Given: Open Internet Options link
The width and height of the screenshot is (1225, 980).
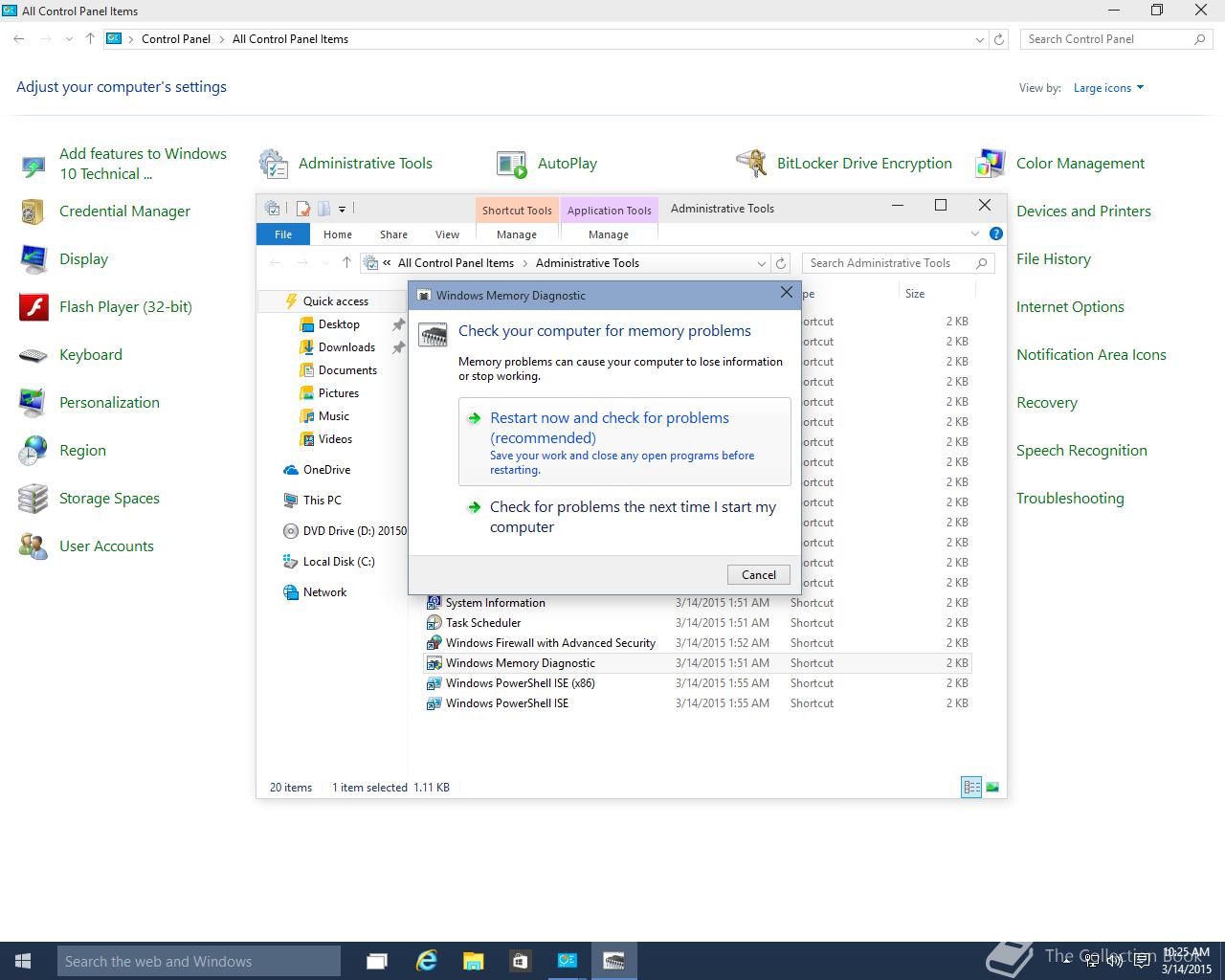Looking at the screenshot, I should coord(1070,307).
